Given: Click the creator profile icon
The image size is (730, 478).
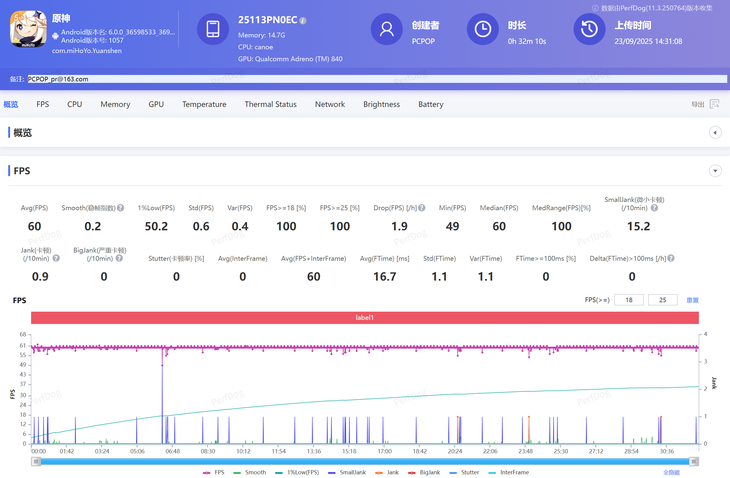Looking at the screenshot, I should click(386, 30).
